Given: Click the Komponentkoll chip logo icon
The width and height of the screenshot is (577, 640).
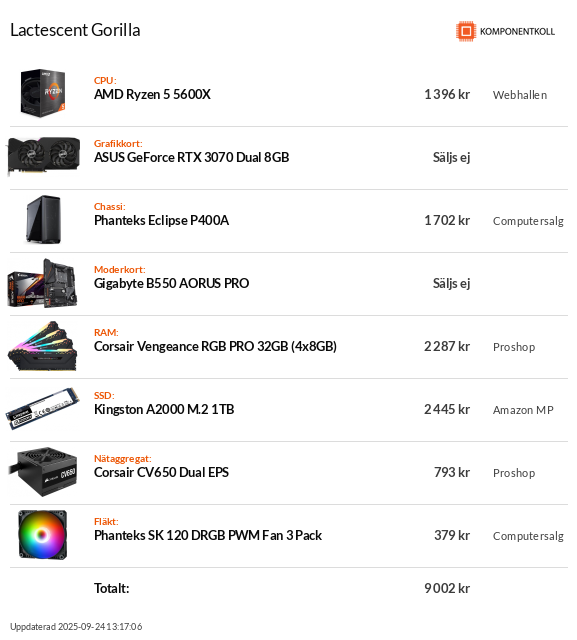Looking at the screenshot, I should tap(466, 31).
